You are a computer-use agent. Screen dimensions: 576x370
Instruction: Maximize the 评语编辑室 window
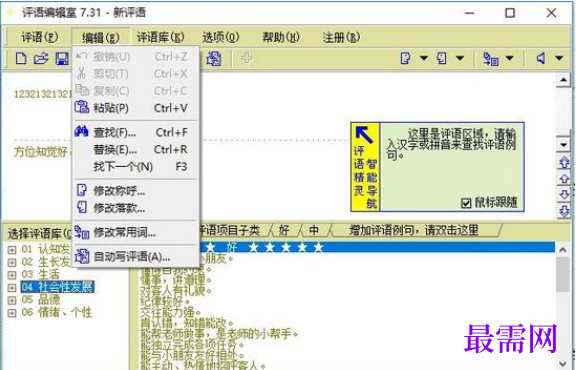[510, 13]
